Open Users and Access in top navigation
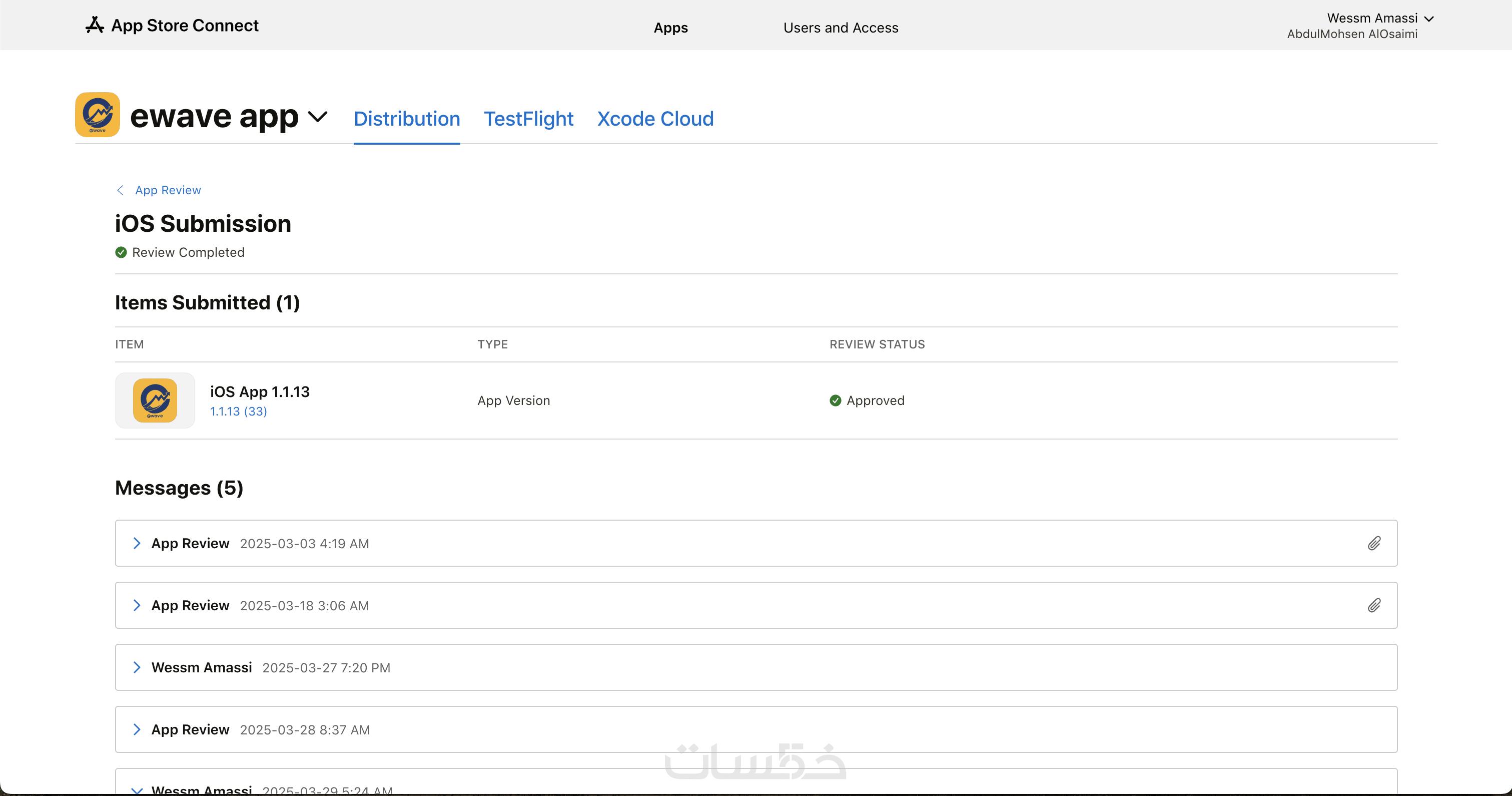Viewport: 1512px width, 796px height. [841, 28]
